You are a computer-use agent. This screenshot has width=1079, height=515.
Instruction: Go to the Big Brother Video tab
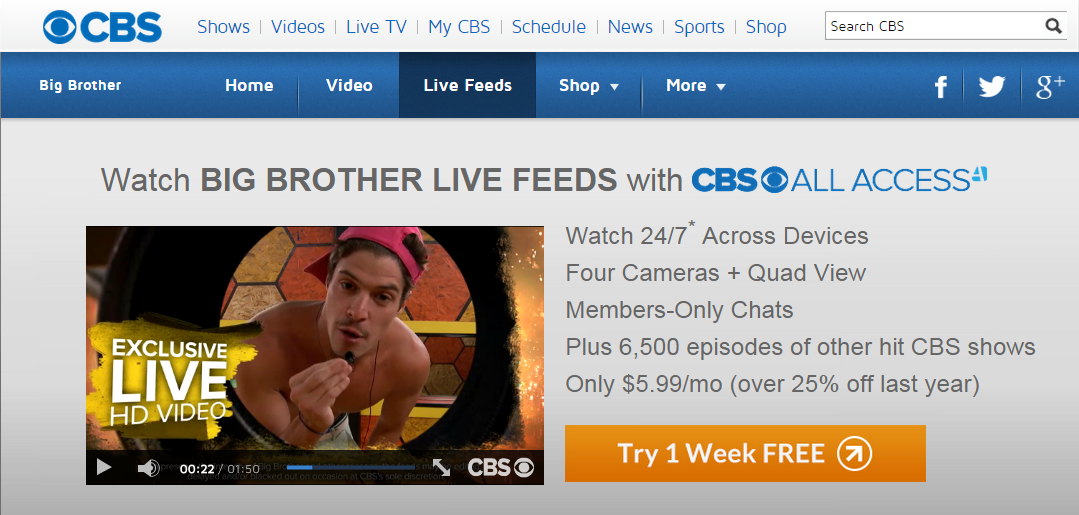(x=349, y=85)
